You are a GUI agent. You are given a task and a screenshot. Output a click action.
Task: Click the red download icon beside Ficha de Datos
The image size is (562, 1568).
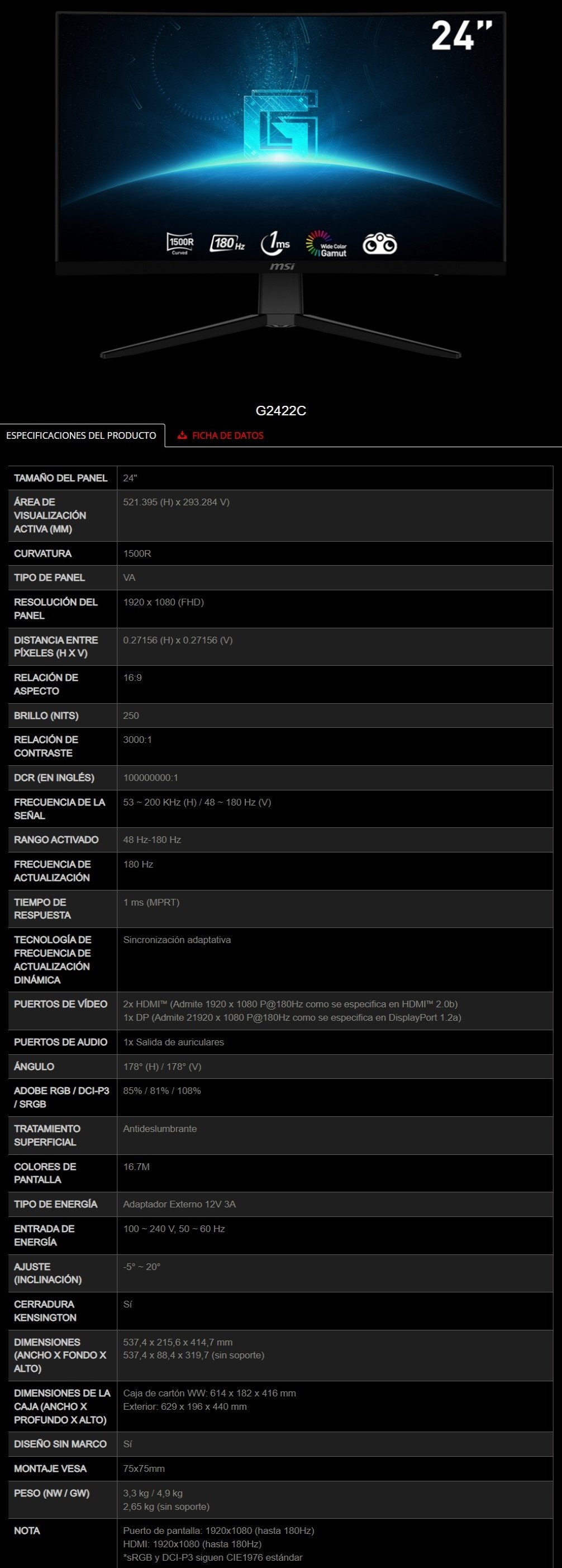tap(182, 435)
